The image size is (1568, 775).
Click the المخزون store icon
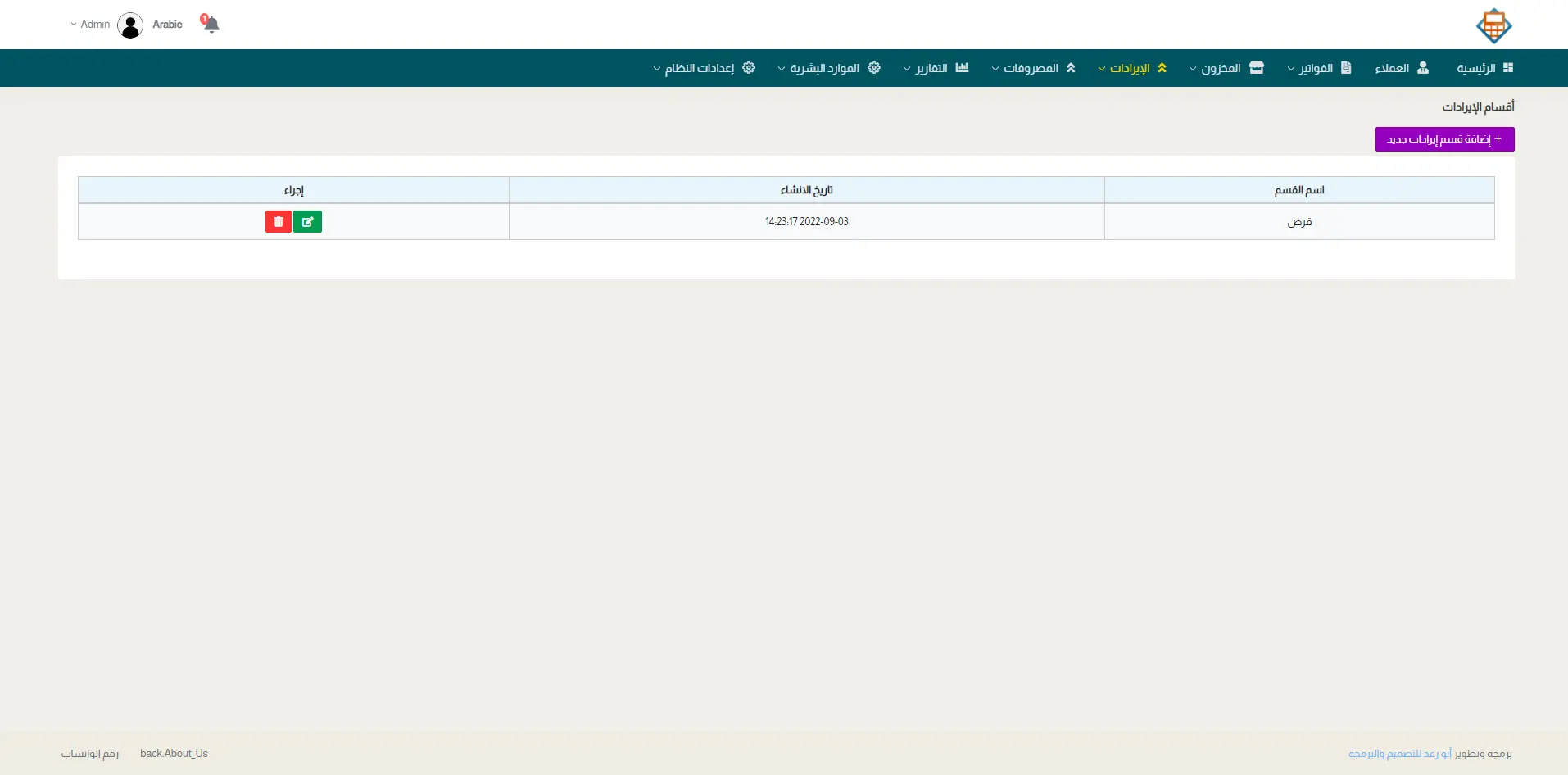tap(1257, 68)
